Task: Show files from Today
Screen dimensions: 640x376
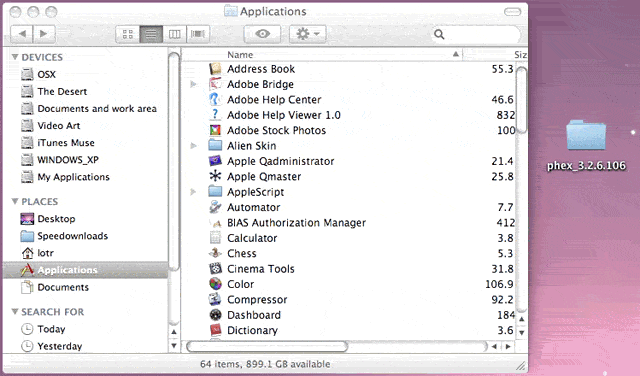Action: [43, 329]
